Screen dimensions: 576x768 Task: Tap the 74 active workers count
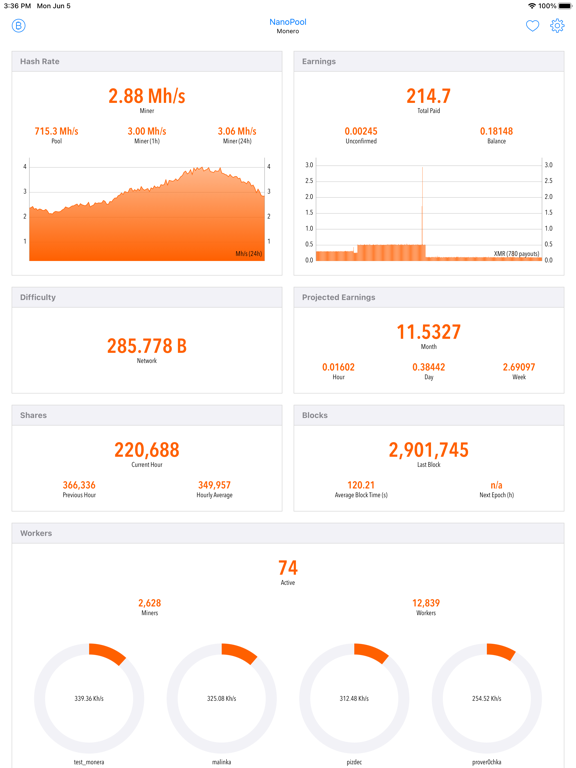coord(288,568)
